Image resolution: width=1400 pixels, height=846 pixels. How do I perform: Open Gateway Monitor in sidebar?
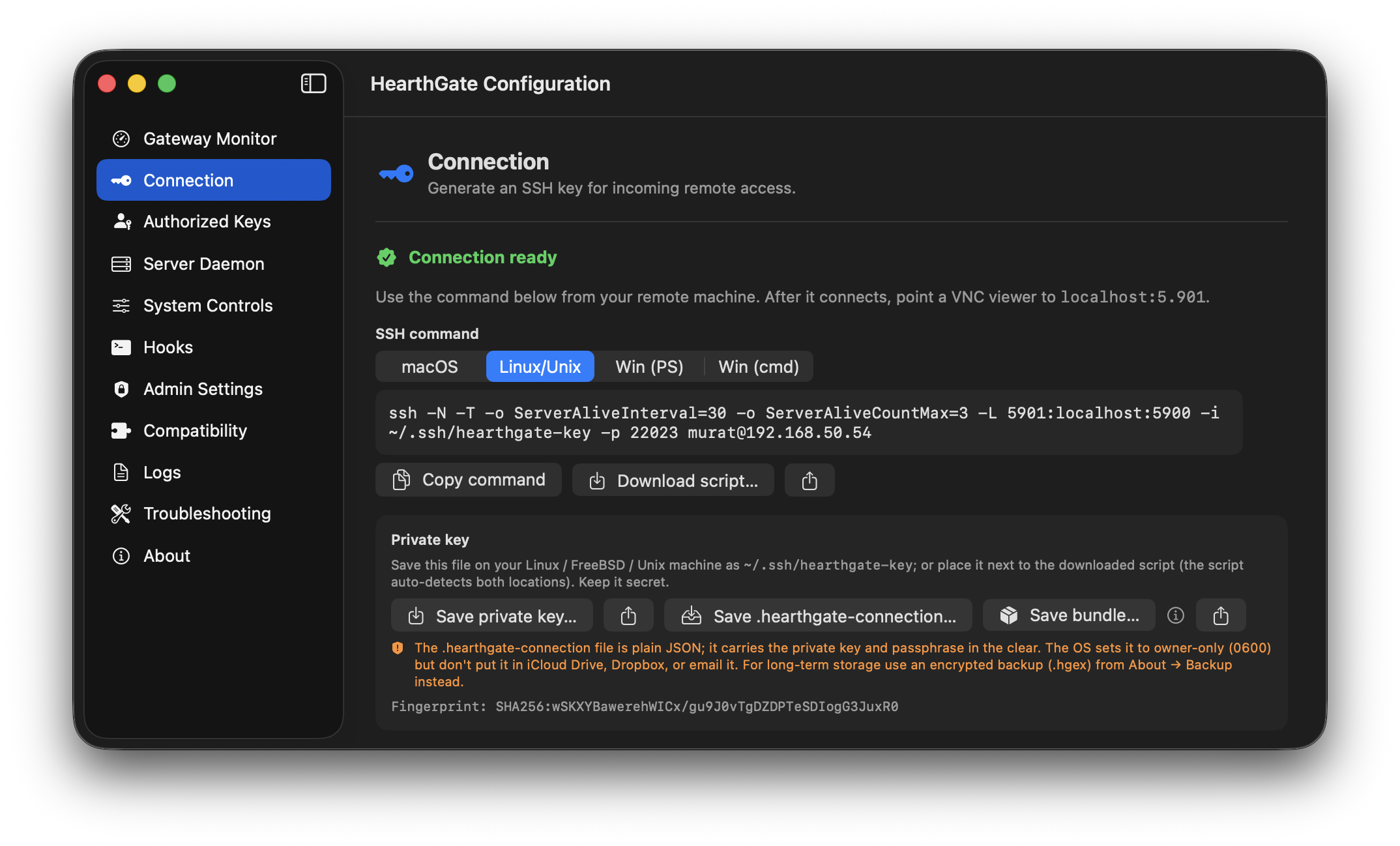click(x=213, y=138)
